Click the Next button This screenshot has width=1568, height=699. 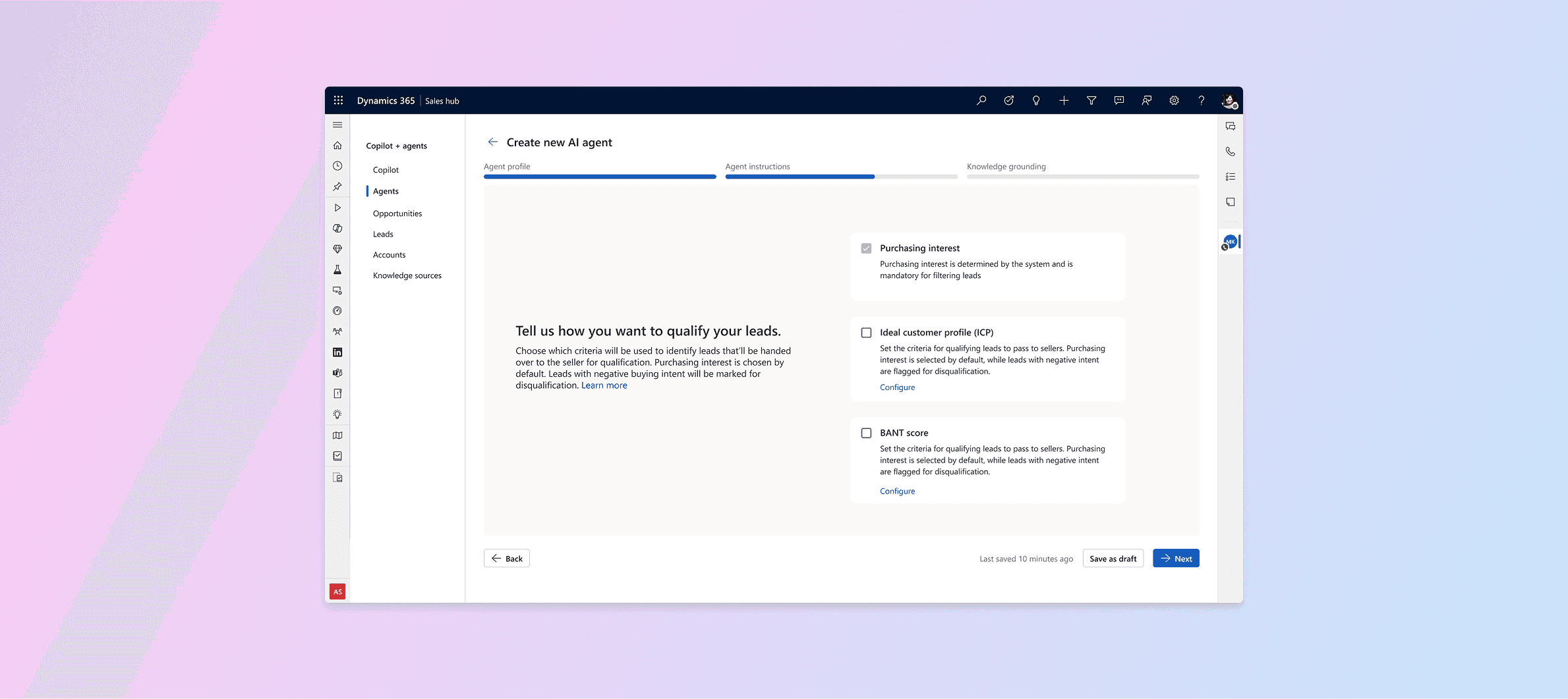click(x=1176, y=558)
